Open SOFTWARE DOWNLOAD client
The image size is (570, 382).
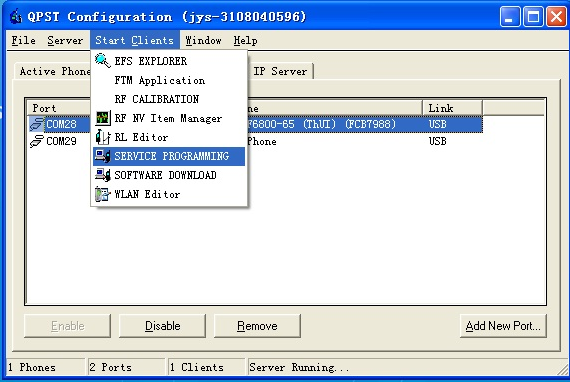click(169, 175)
